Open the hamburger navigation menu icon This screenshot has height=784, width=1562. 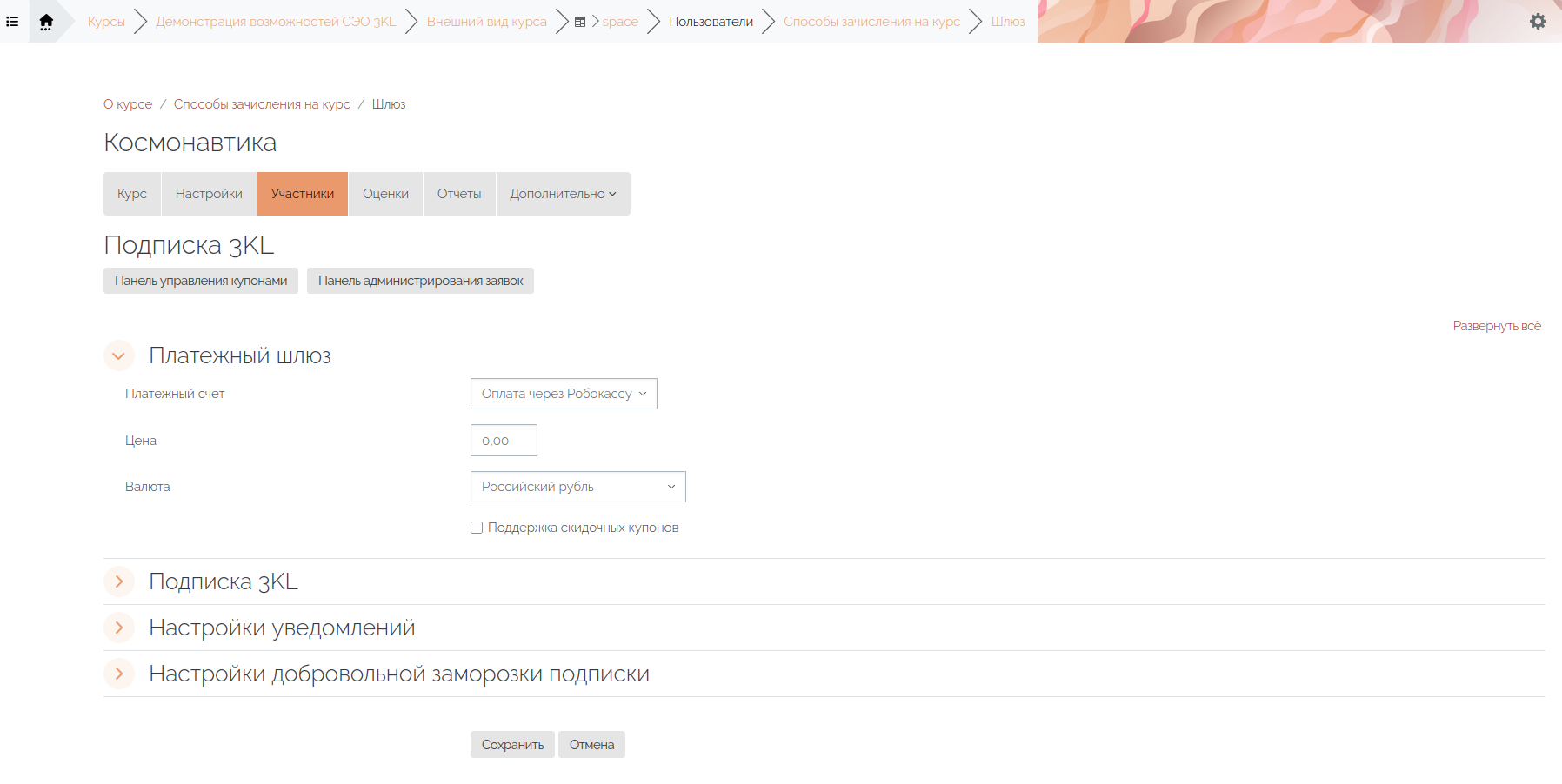point(12,21)
